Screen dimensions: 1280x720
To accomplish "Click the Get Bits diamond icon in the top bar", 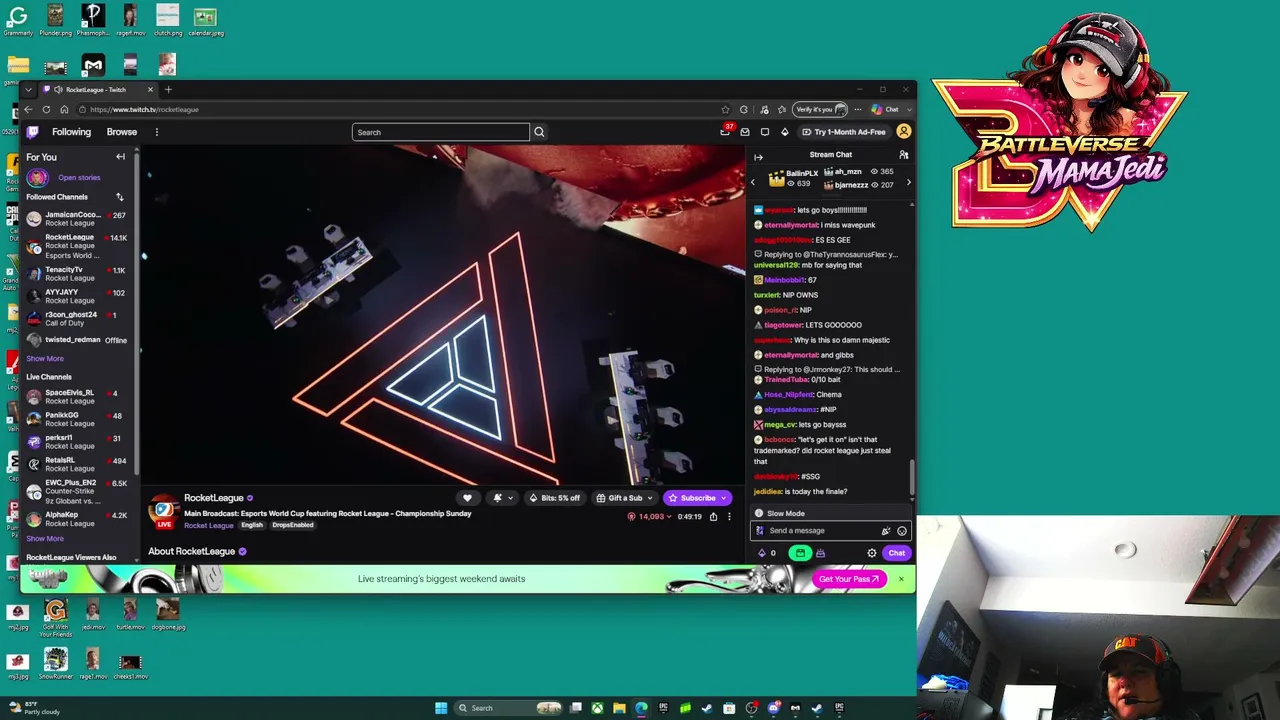I will point(785,132).
